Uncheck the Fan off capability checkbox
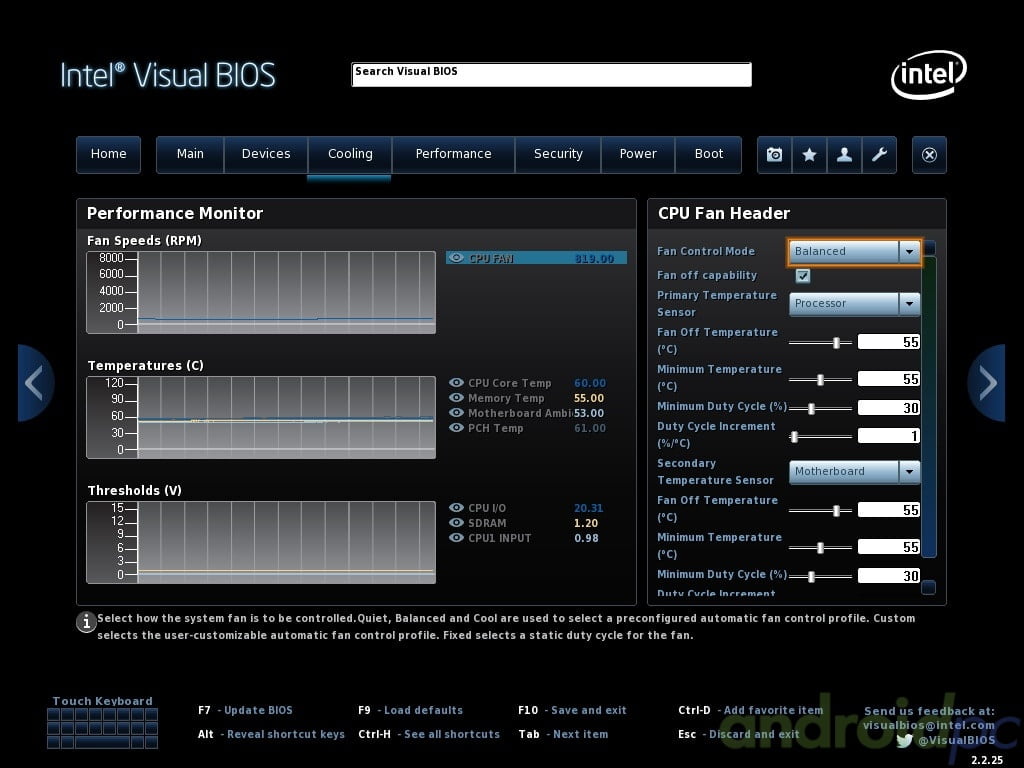1024x768 pixels. point(802,276)
